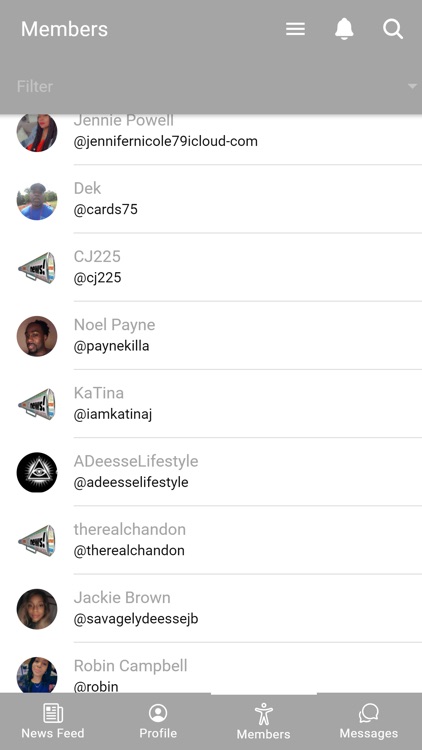Tap Dek's profile picture
This screenshot has height=750, width=422.
click(x=37, y=200)
